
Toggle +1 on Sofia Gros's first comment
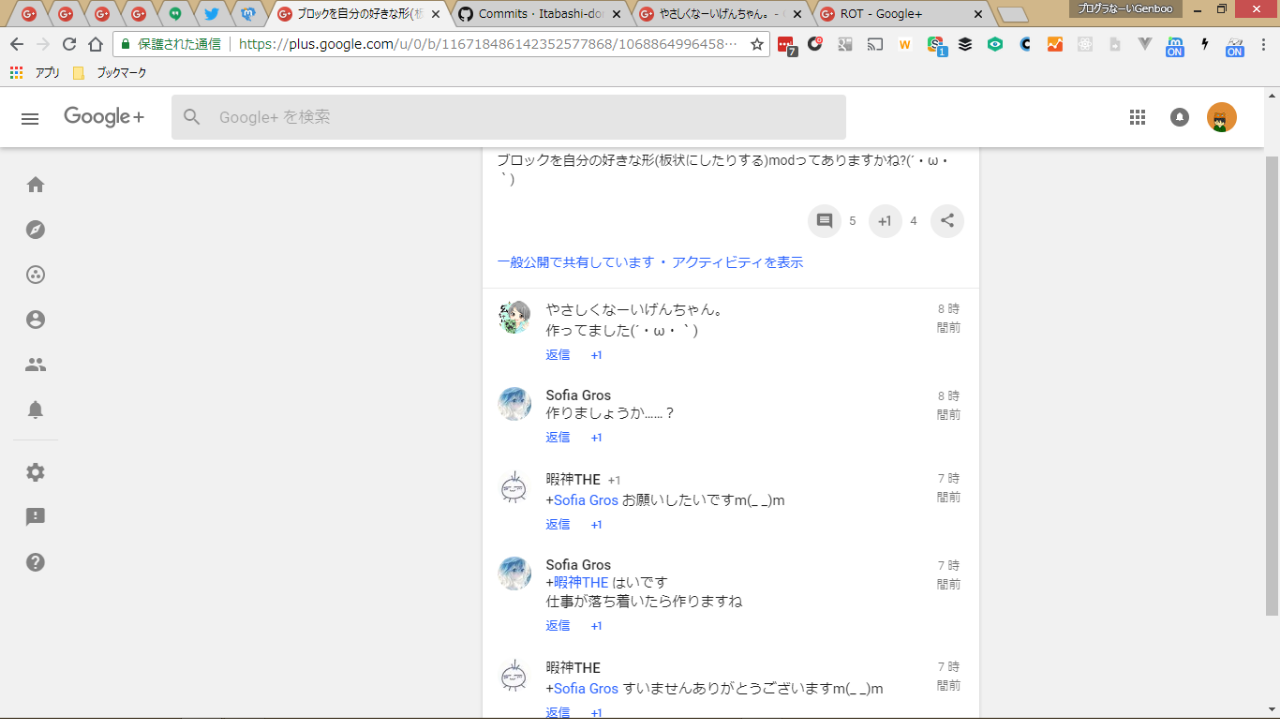click(x=596, y=438)
